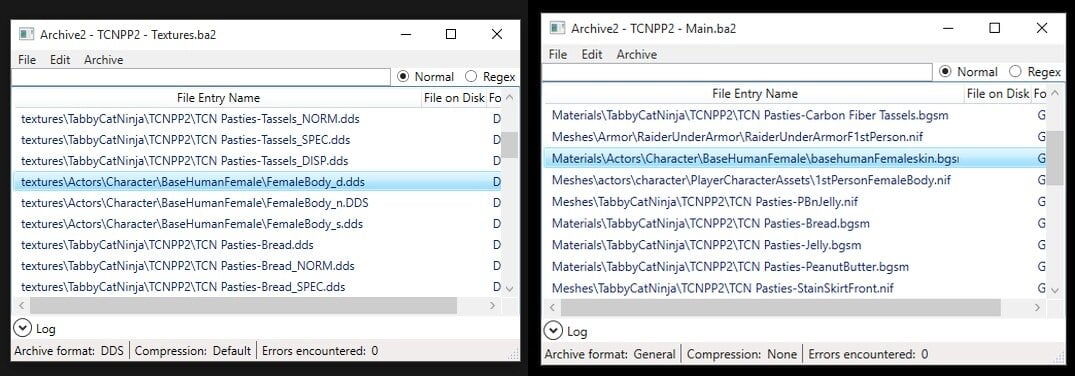The width and height of the screenshot is (1075, 376).
Task: Click search field in Textures.ba2 window
Action: [201, 77]
